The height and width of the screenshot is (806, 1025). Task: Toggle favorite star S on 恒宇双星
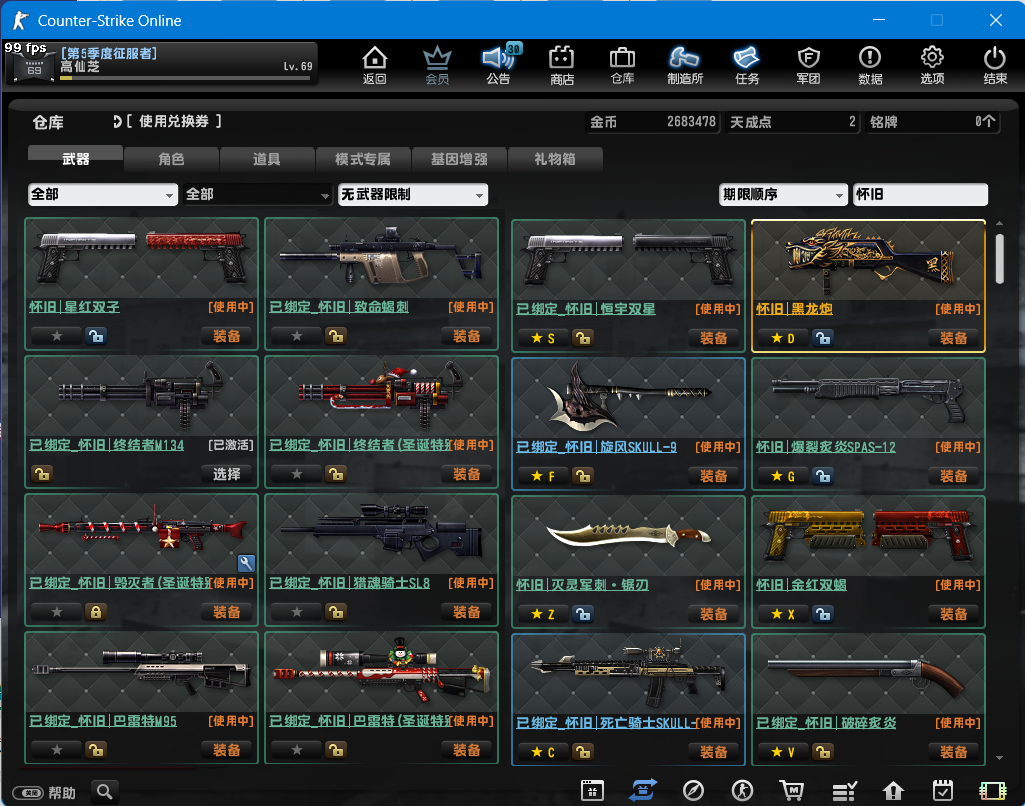[x=543, y=338]
